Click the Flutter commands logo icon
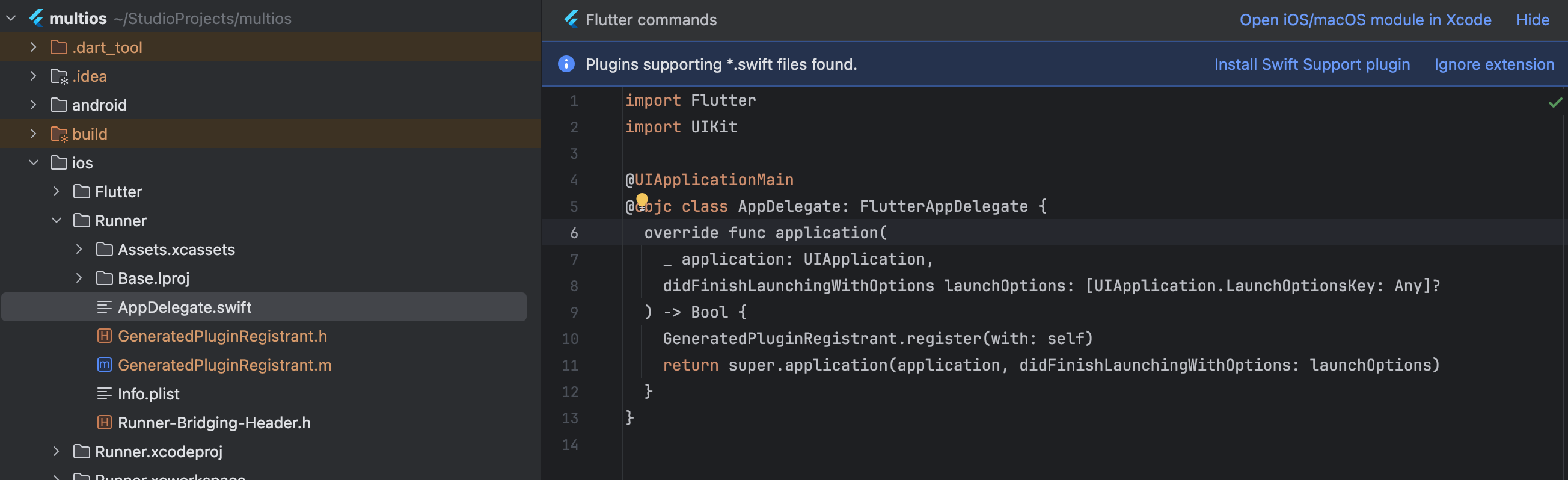 (571, 19)
